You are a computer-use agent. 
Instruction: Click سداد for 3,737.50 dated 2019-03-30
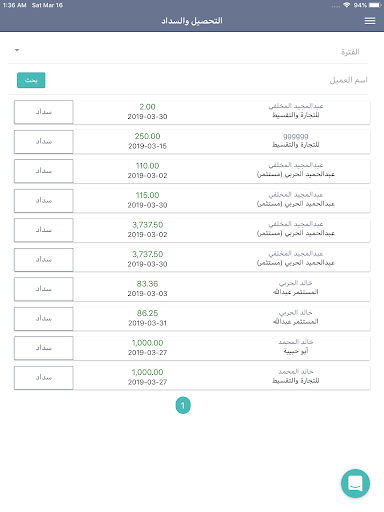[x=44, y=260]
